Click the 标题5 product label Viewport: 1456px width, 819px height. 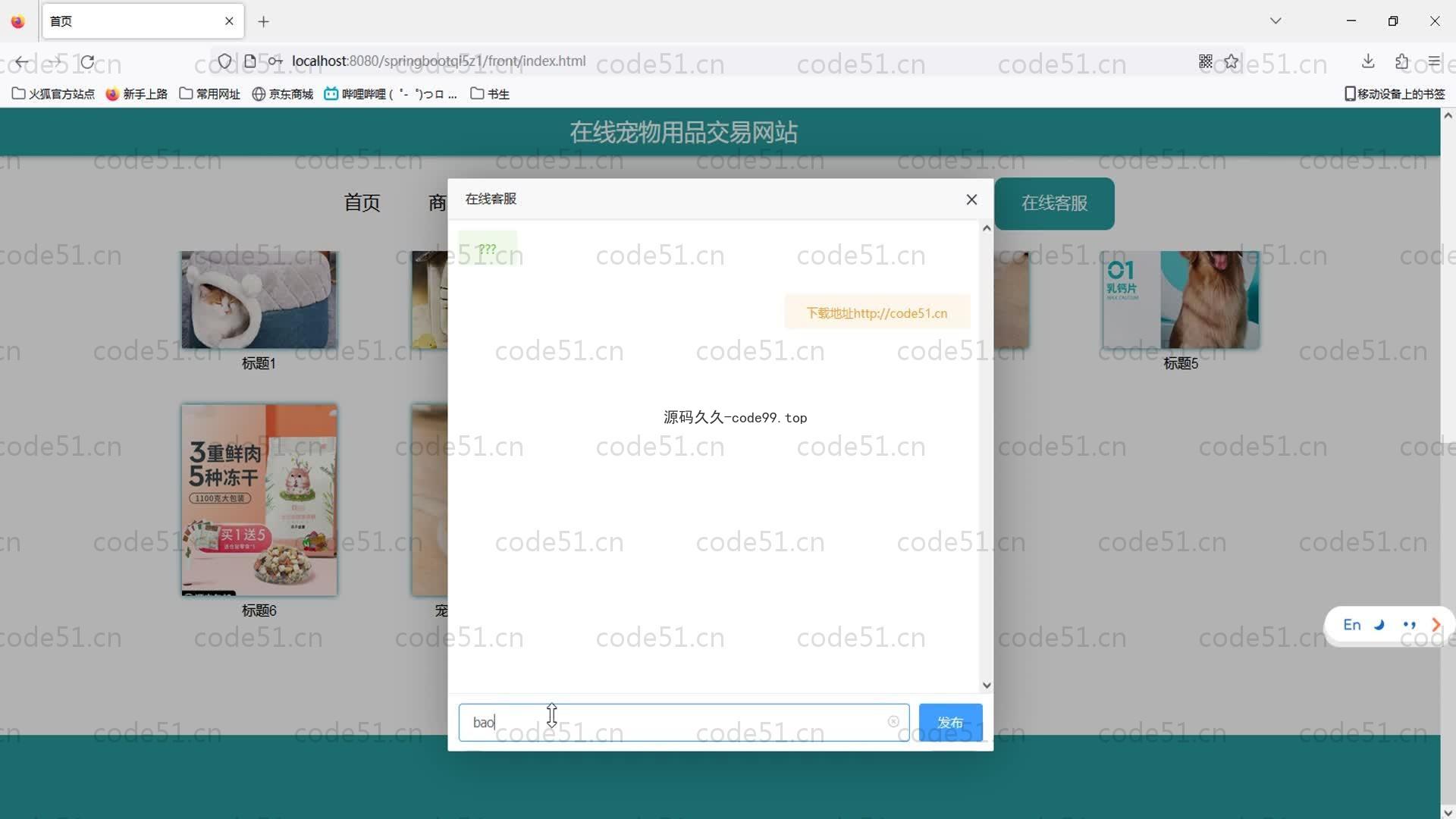pyautogui.click(x=1181, y=363)
